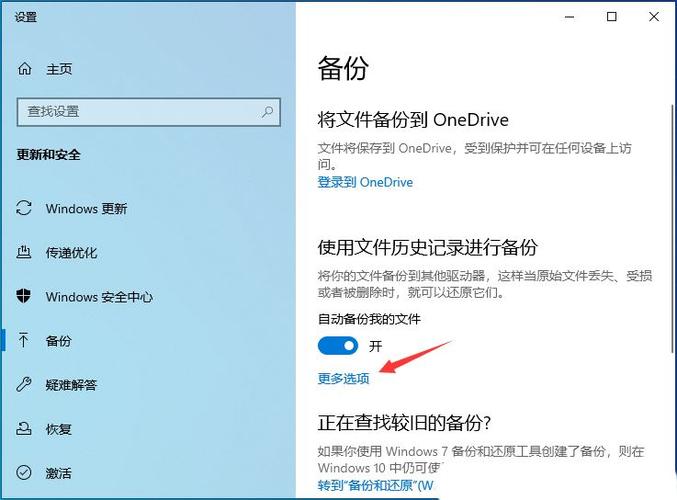Image resolution: width=677 pixels, height=500 pixels.
Task: Minimize the 设置 window
Action: [569, 17]
